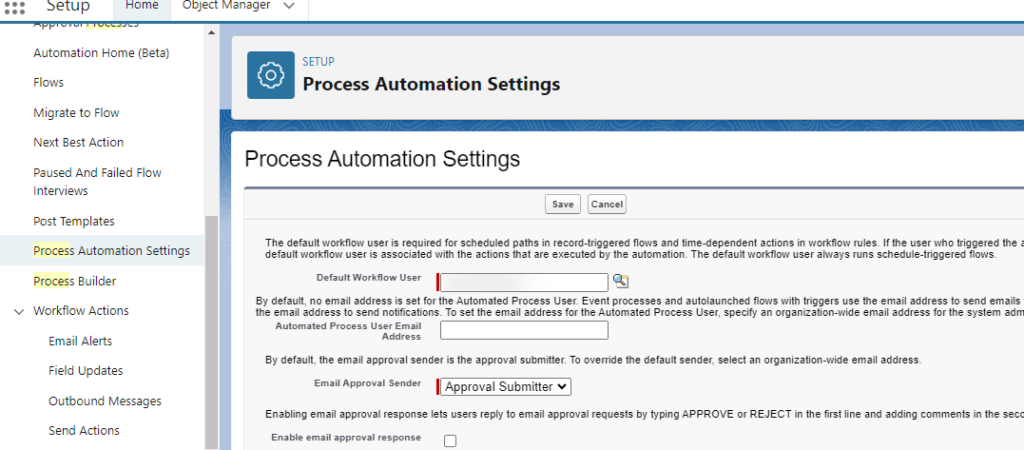Click the sidebar scrollbar thumb
This screenshot has height=450, width=1024.
click(x=211, y=332)
